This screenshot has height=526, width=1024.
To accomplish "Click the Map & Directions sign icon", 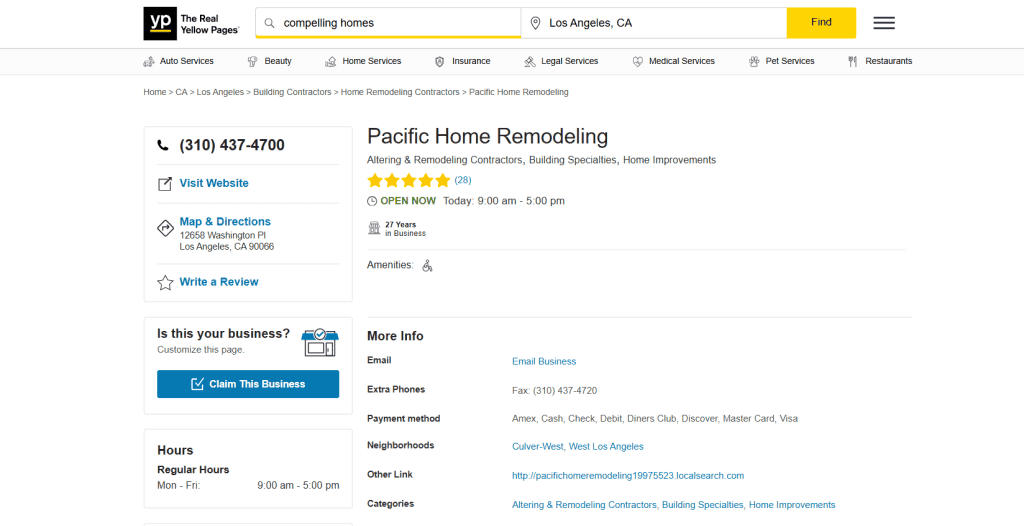I will click(x=165, y=228).
